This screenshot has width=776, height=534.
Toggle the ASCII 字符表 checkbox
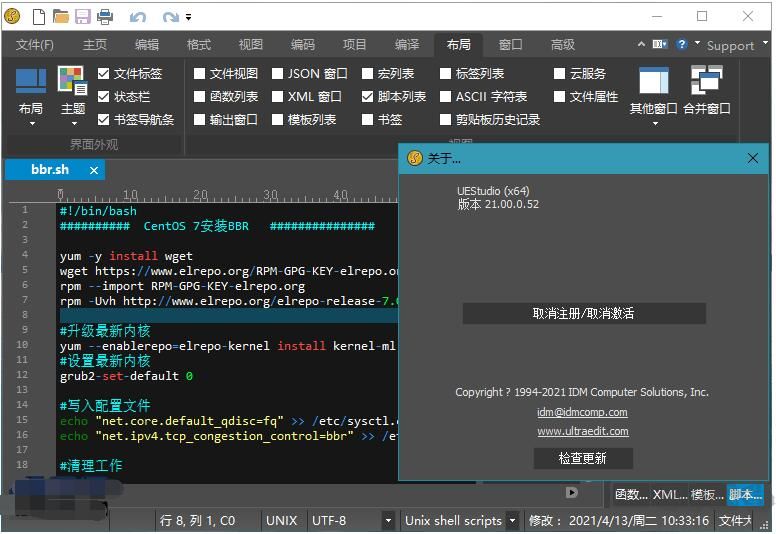[x=446, y=97]
